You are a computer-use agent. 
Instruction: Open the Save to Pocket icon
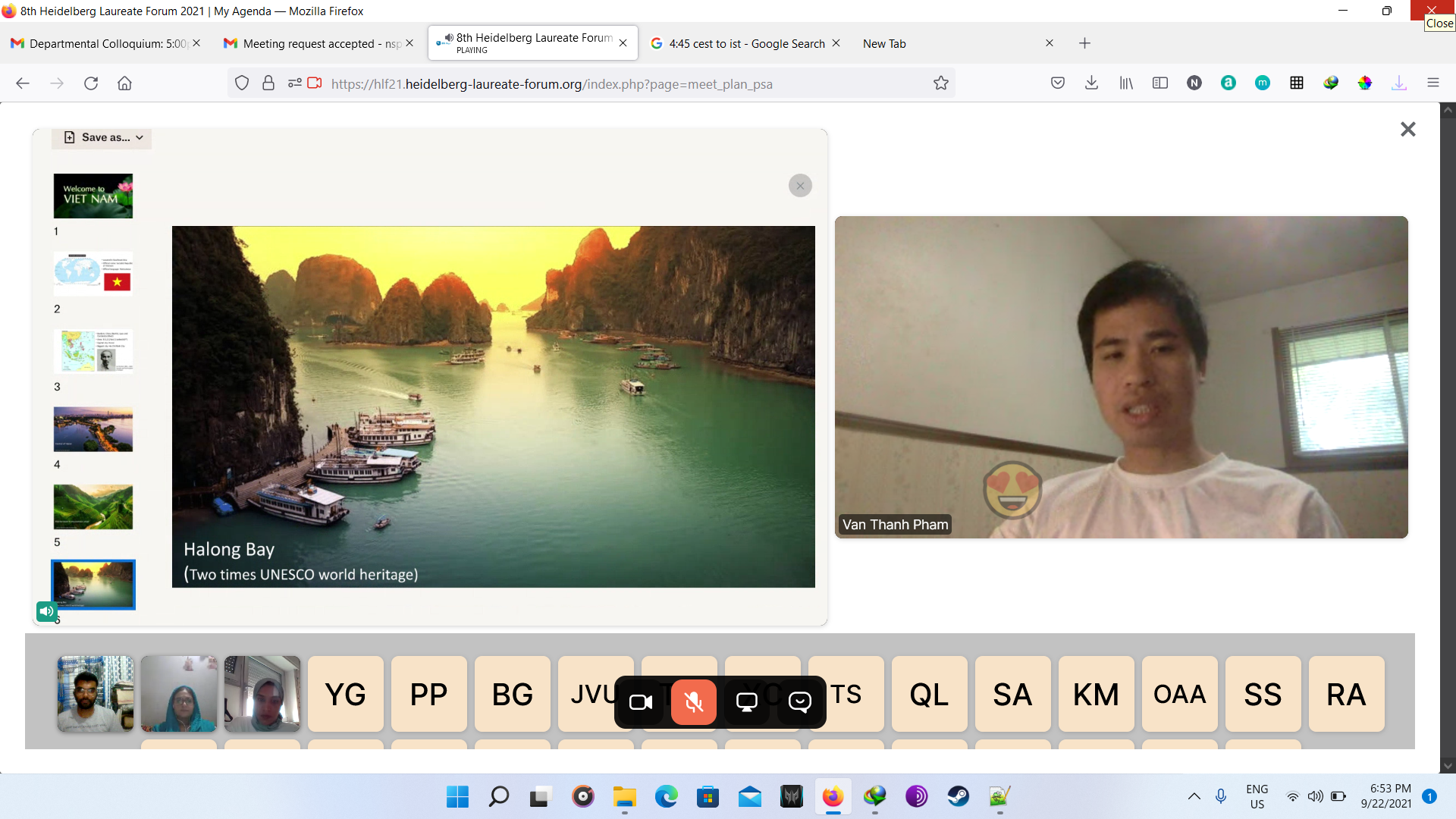point(1057,83)
